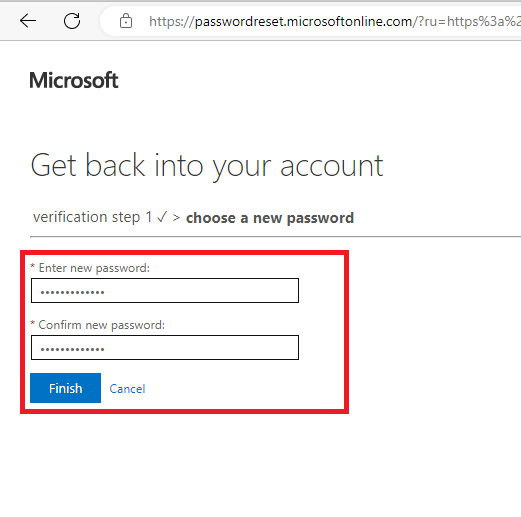Focus the Enter new password field
This screenshot has height=517, width=521.
[165, 291]
